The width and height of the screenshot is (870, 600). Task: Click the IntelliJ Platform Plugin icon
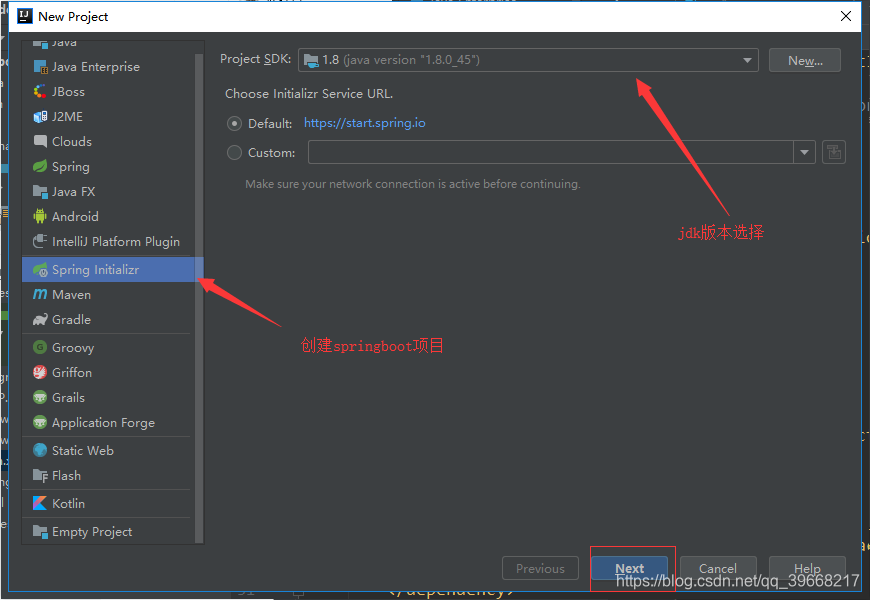[x=40, y=241]
